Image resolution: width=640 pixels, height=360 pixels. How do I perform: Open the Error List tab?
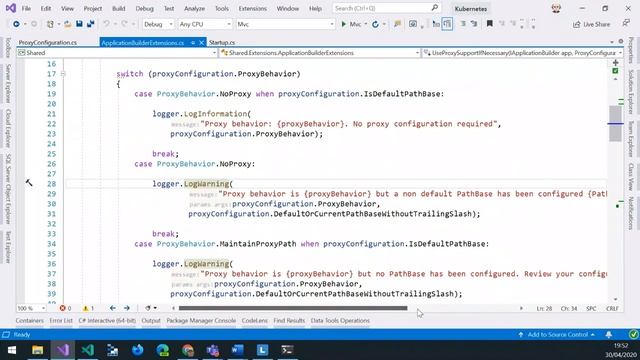coord(61,321)
